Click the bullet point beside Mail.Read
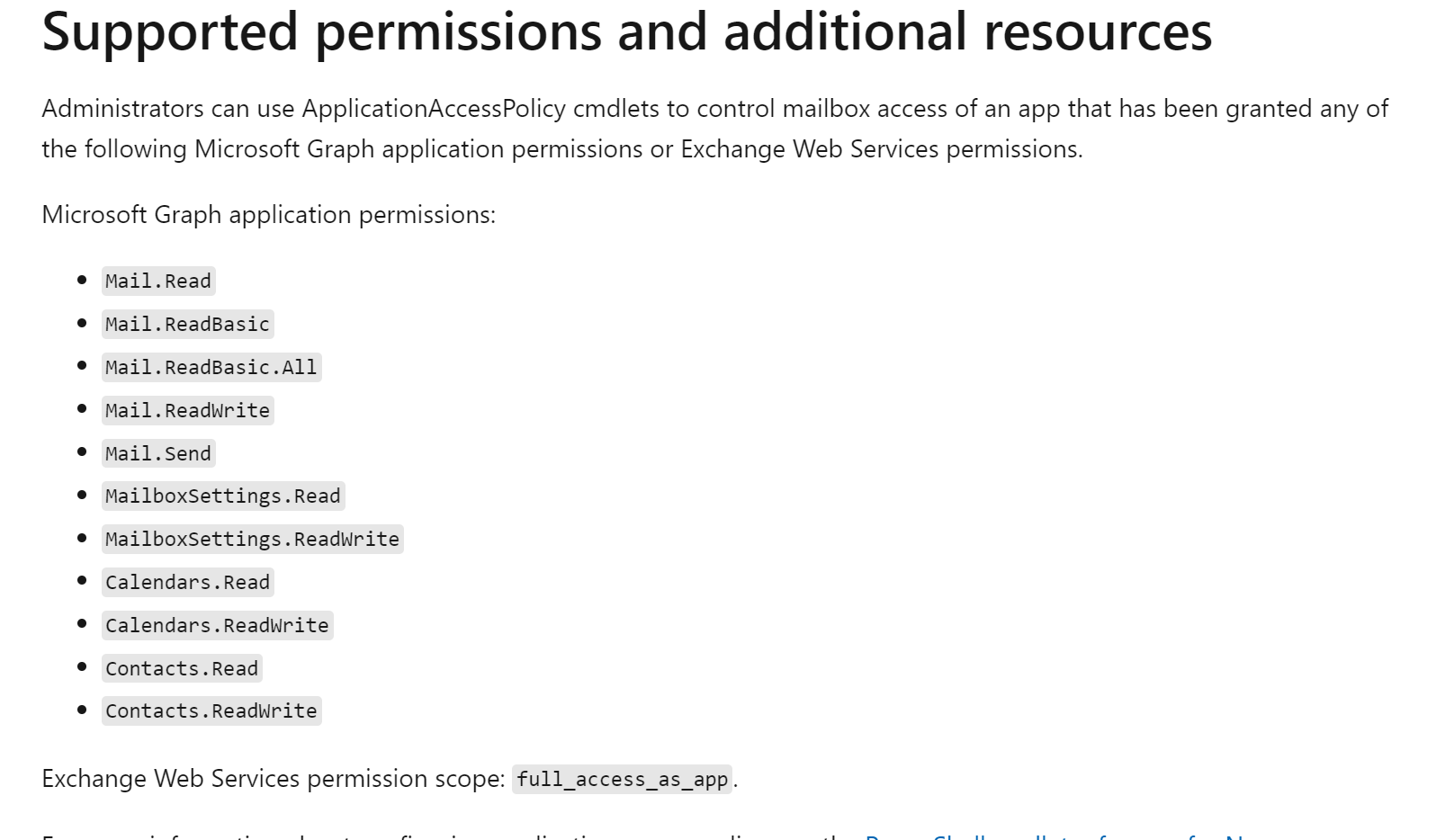1445x840 pixels. pyautogui.click(x=82, y=281)
